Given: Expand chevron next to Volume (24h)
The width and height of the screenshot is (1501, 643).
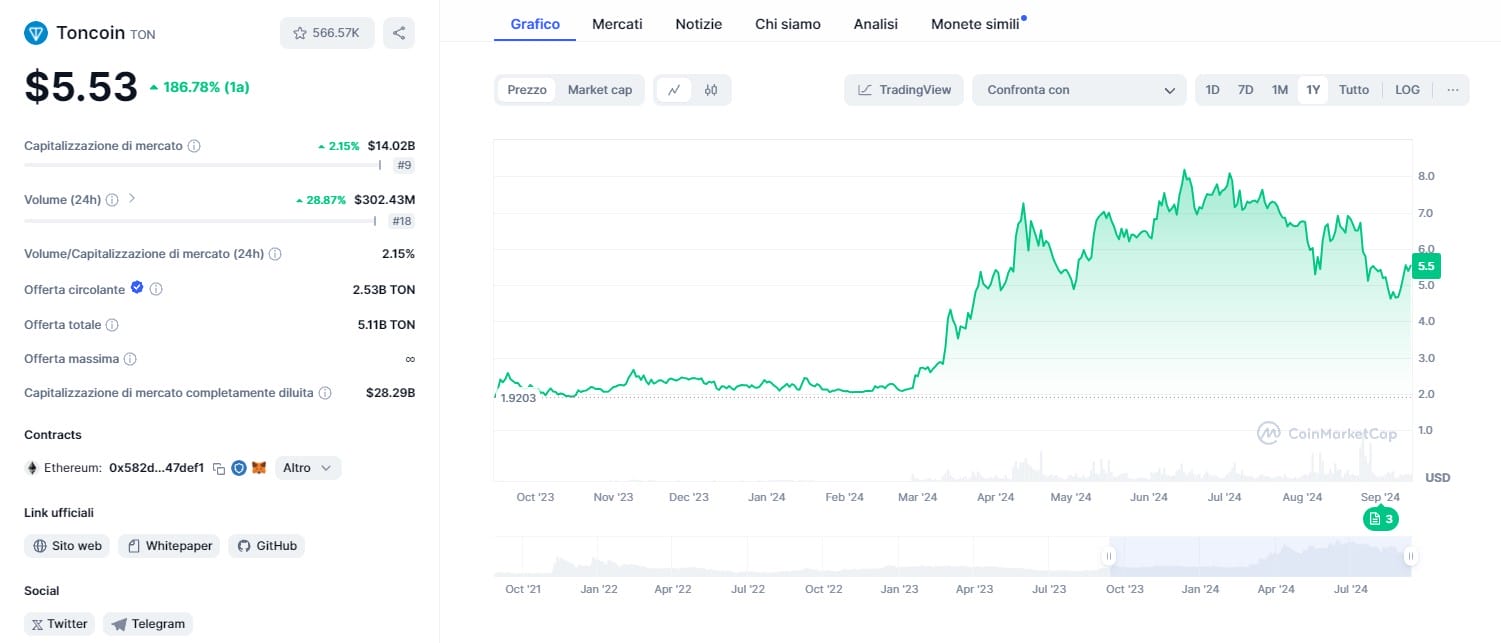Looking at the screenshot, I should [x=132, y=199].
